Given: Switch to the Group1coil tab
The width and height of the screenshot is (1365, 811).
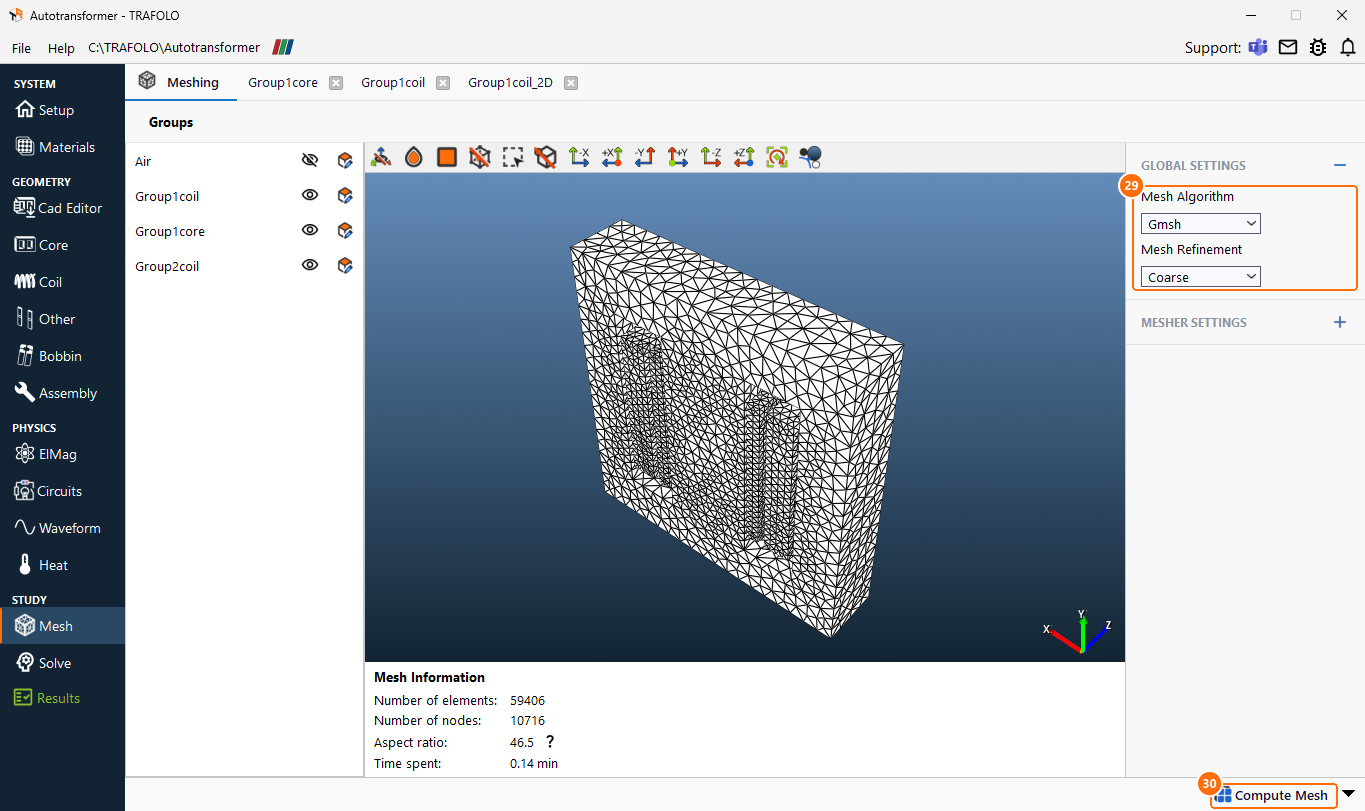Looking at the screenshot, I should click(x=393, y=83).
